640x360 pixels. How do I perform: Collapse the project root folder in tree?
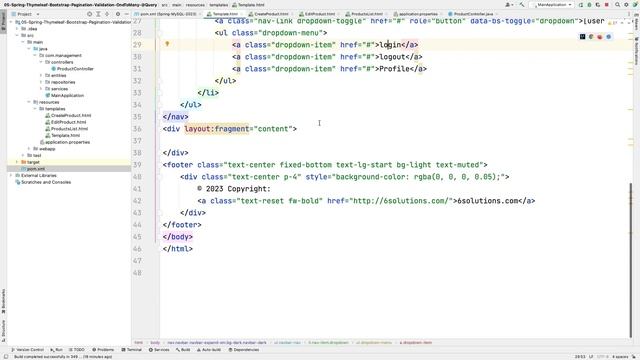click(x=11, y=22)
